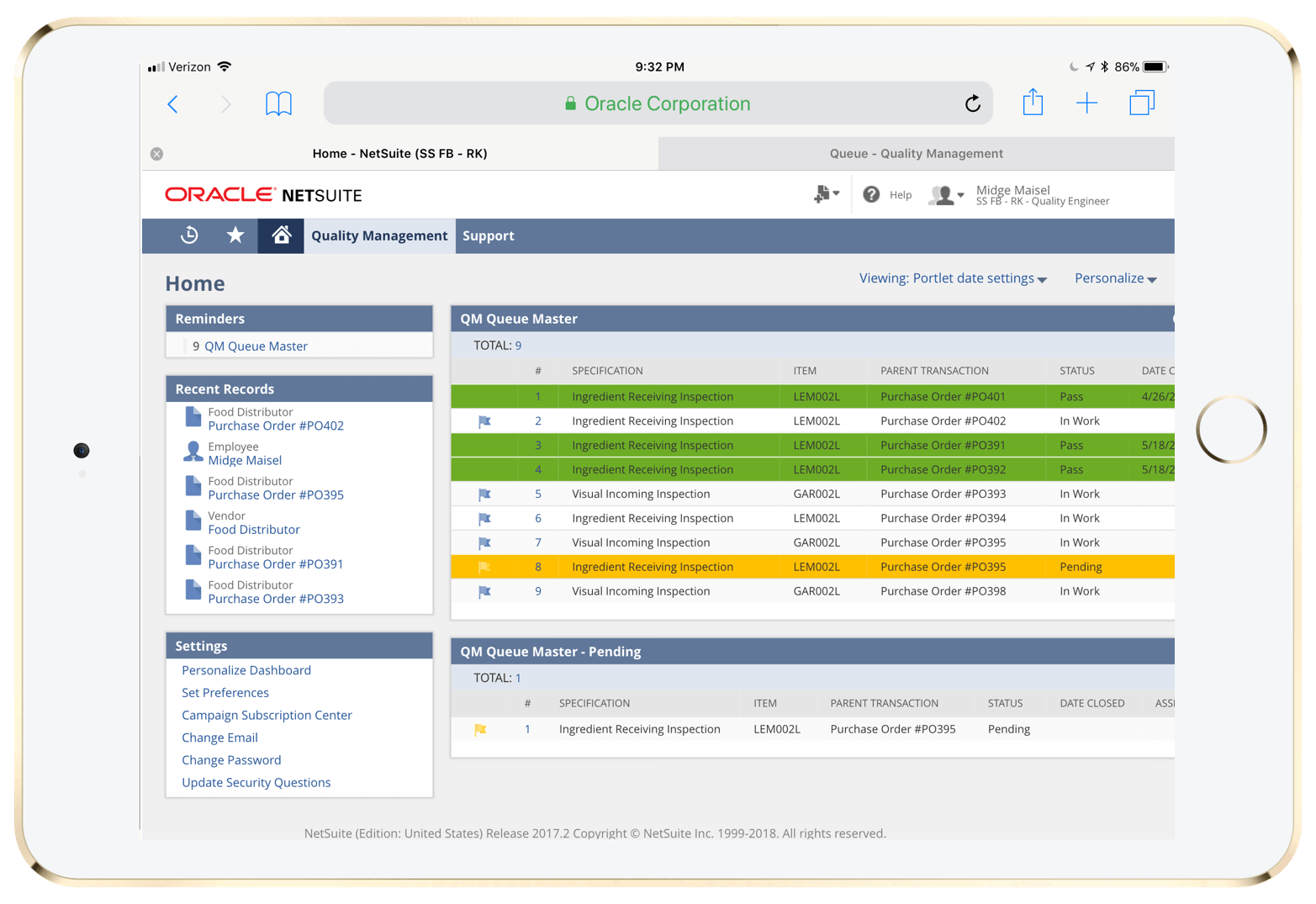Click yellow flag in Pending portlet row
The image size is (1316, 904).
pyautogui.click(x=480, y=730)
